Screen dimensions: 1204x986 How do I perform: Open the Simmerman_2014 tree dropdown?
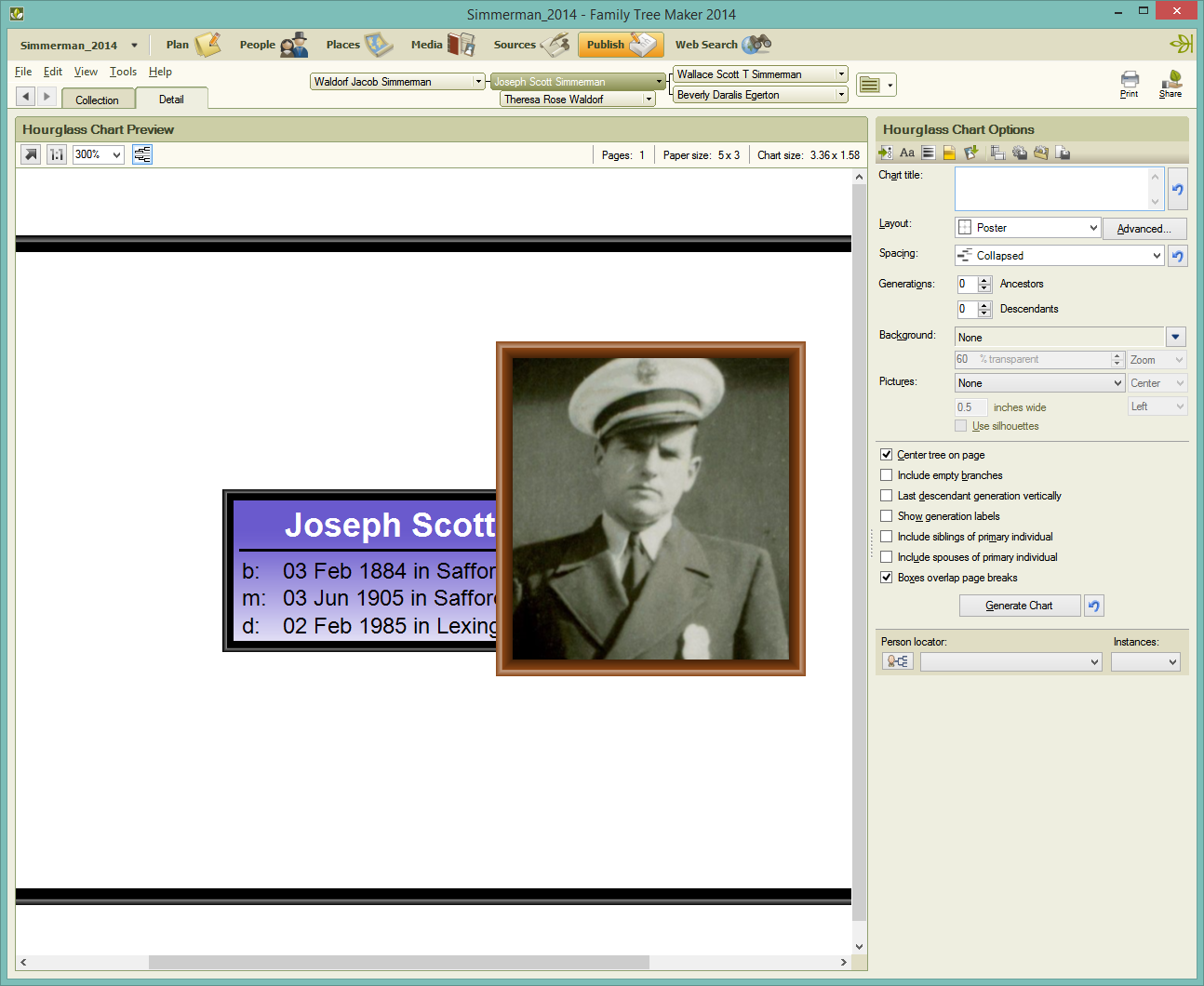(x=134, y=46)
